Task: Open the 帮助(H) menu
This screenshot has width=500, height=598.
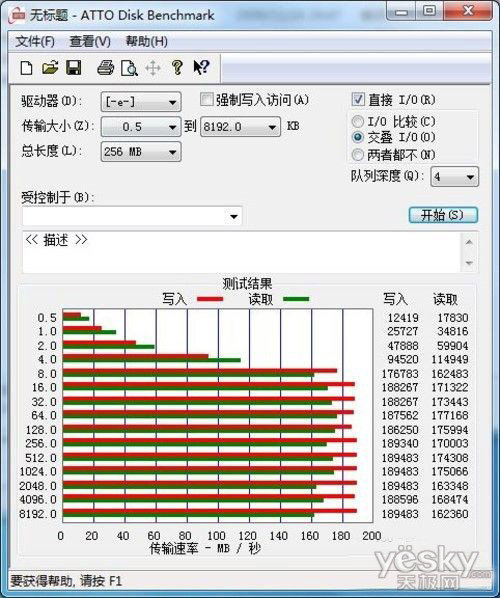Action: [x=147, y=42]
